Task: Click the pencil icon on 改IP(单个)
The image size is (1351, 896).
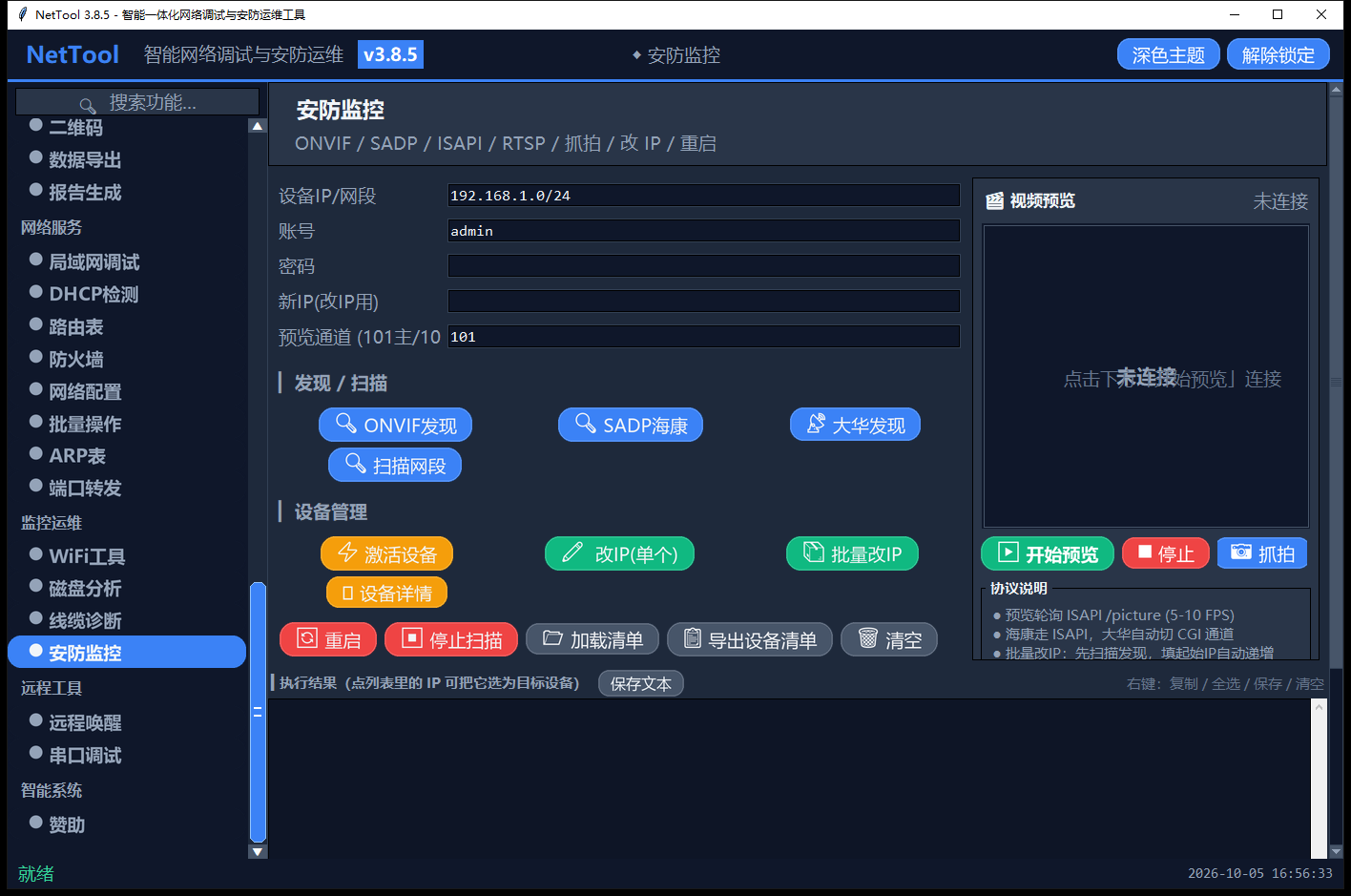Action: click(x=572, y=552)
